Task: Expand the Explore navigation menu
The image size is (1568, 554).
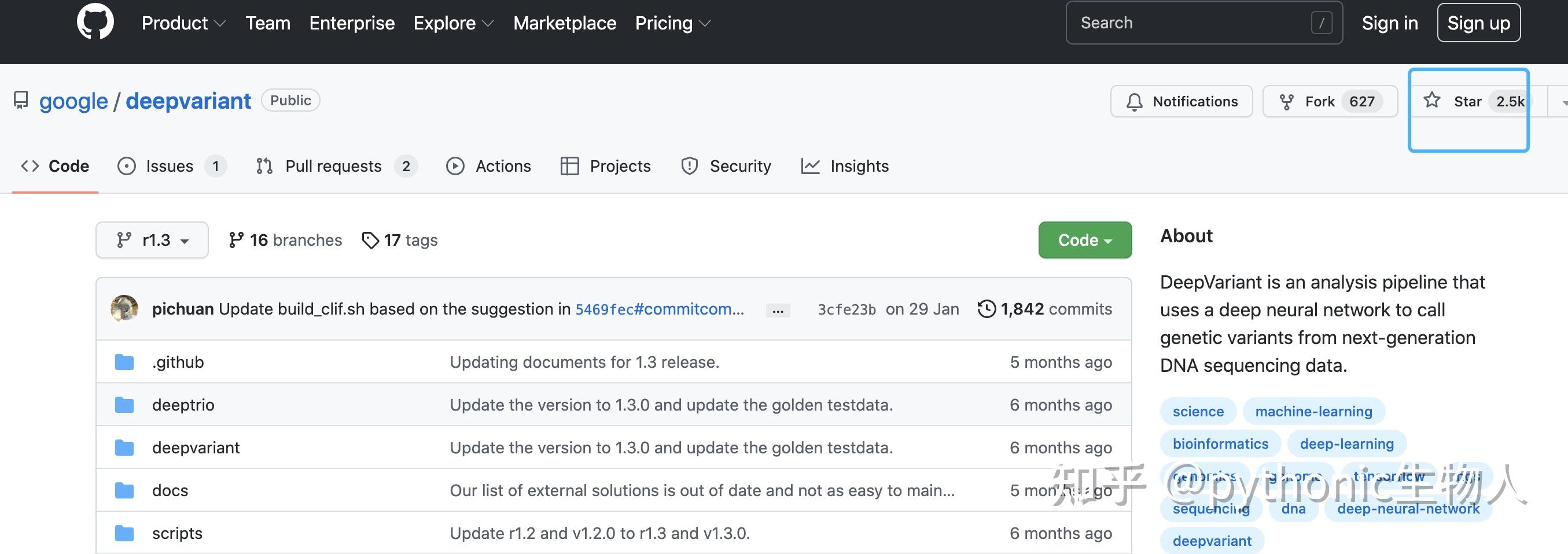Action: (x=453, y=23)
